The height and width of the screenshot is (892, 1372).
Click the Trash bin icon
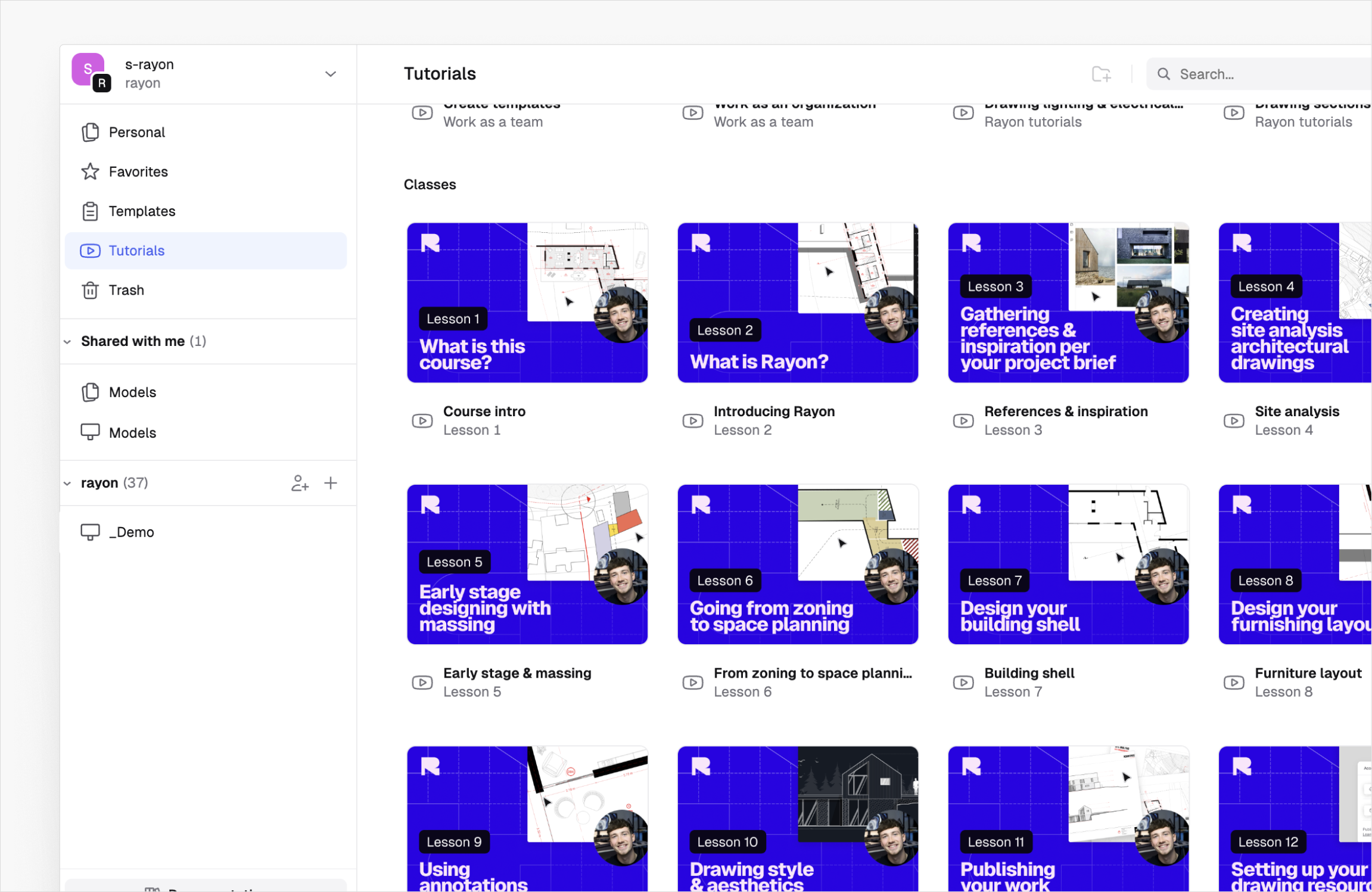(90, 290)
